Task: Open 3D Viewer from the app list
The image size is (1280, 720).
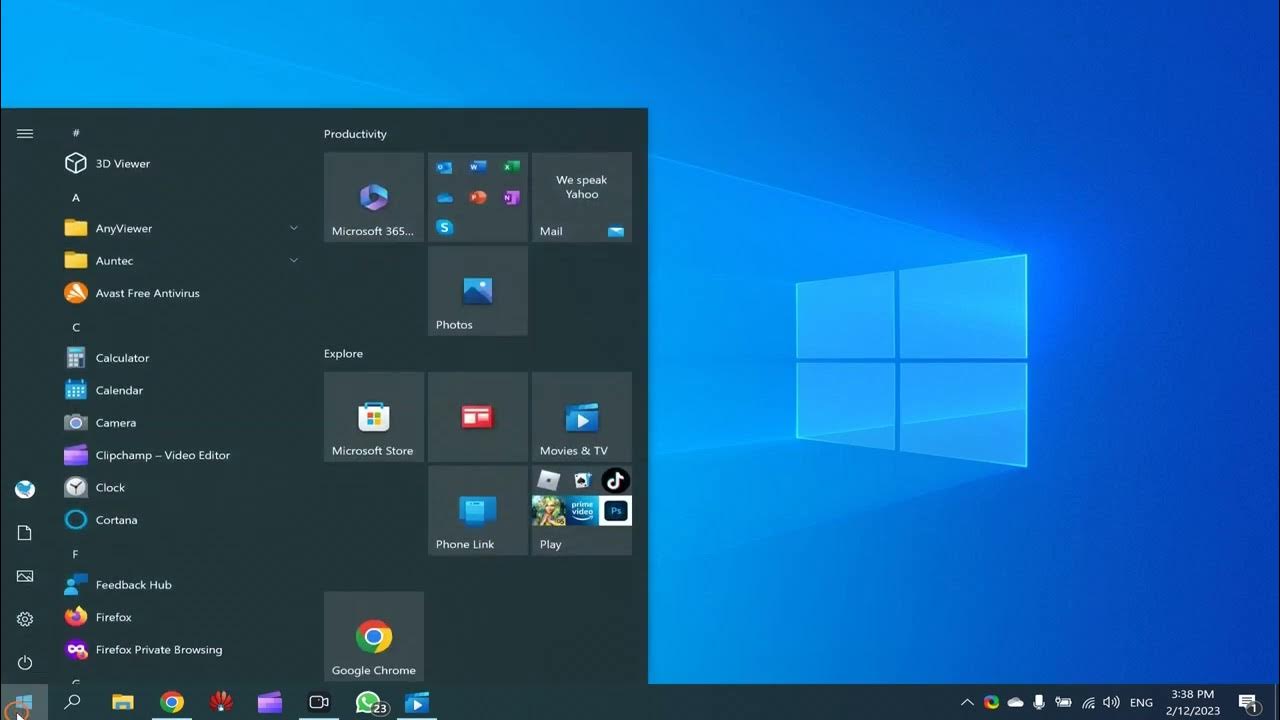Action: [180, 164]
